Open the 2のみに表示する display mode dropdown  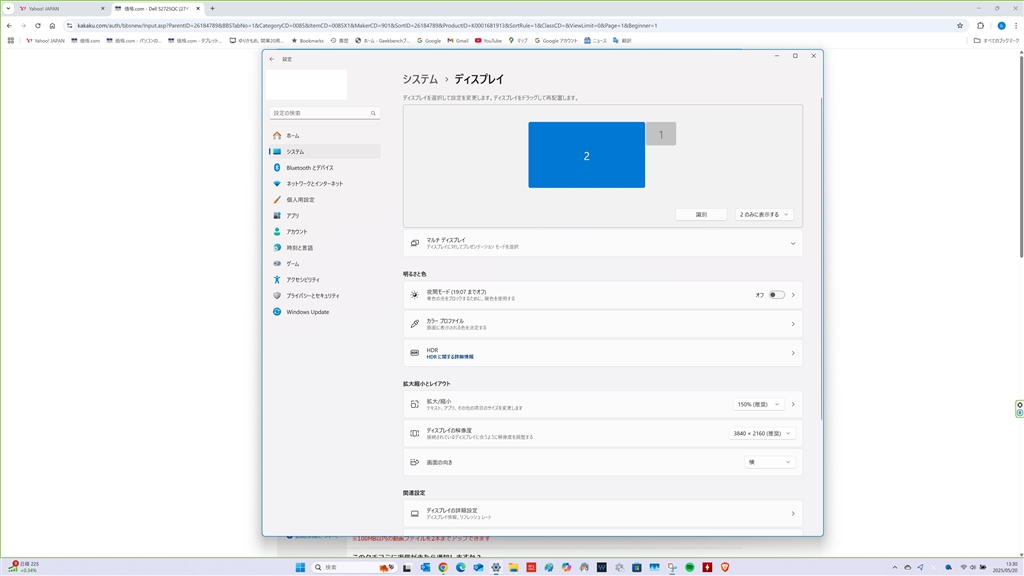point(765,214)
